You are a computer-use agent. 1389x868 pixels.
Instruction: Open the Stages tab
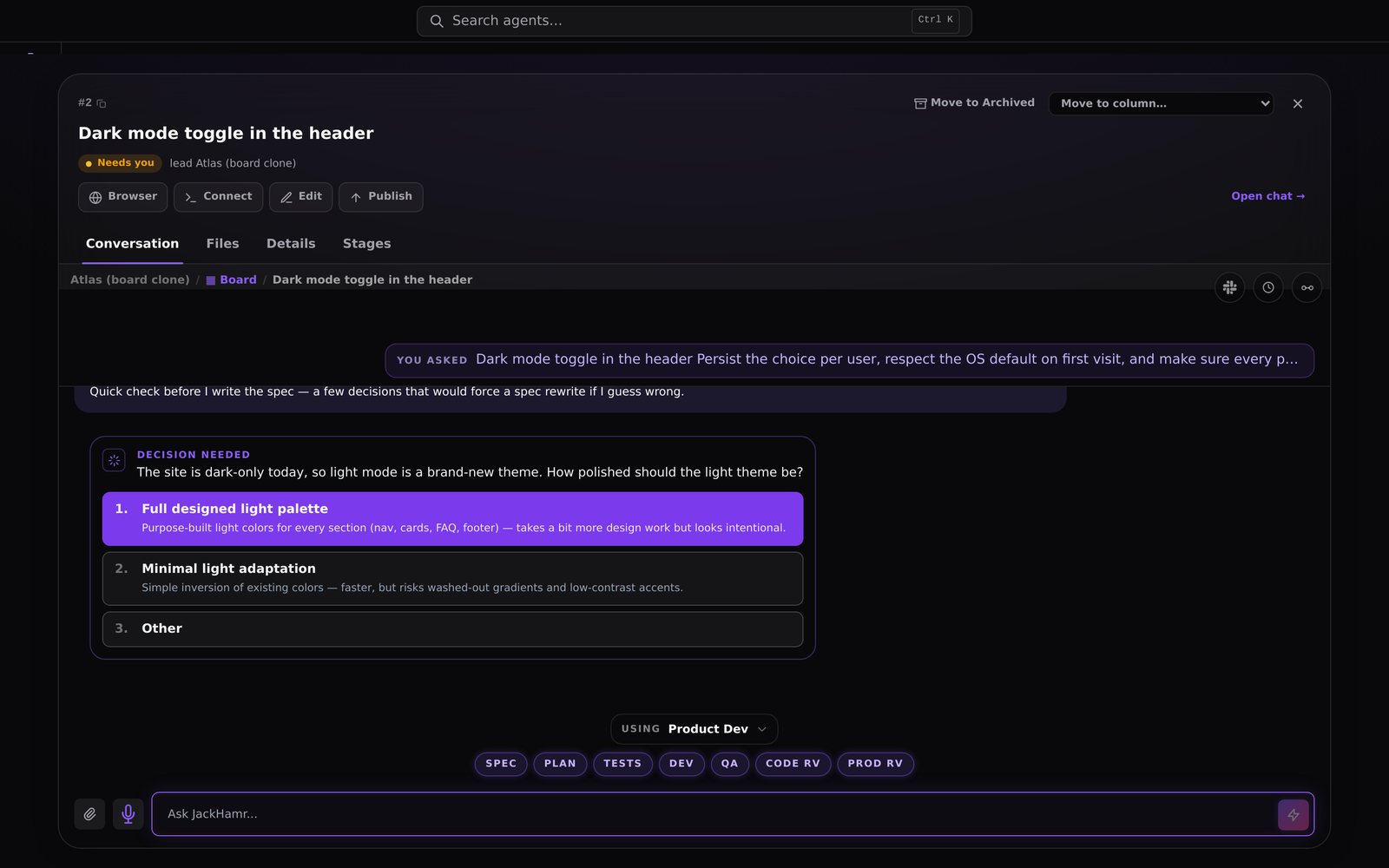(366, 244)
